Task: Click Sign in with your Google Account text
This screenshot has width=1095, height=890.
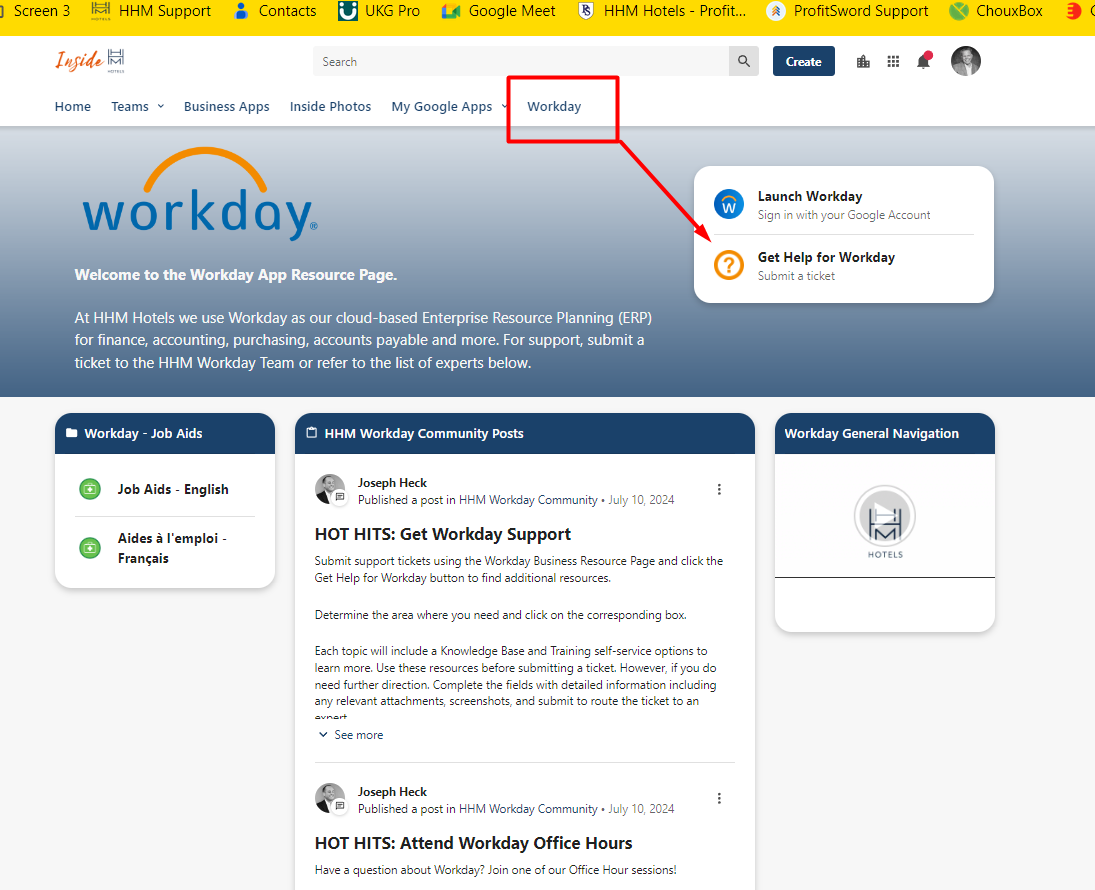Action: click(x=844, y=215)
